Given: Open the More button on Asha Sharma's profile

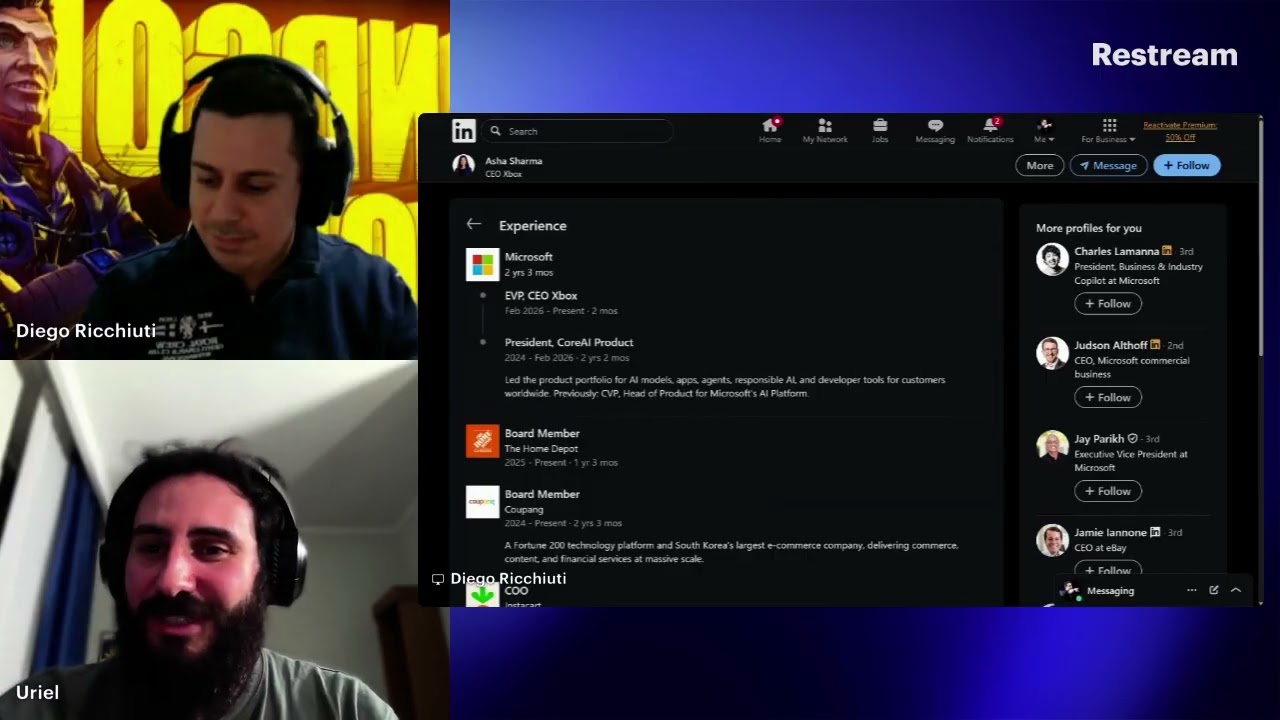Looking at the screenshot, I should pos(1040,166).
